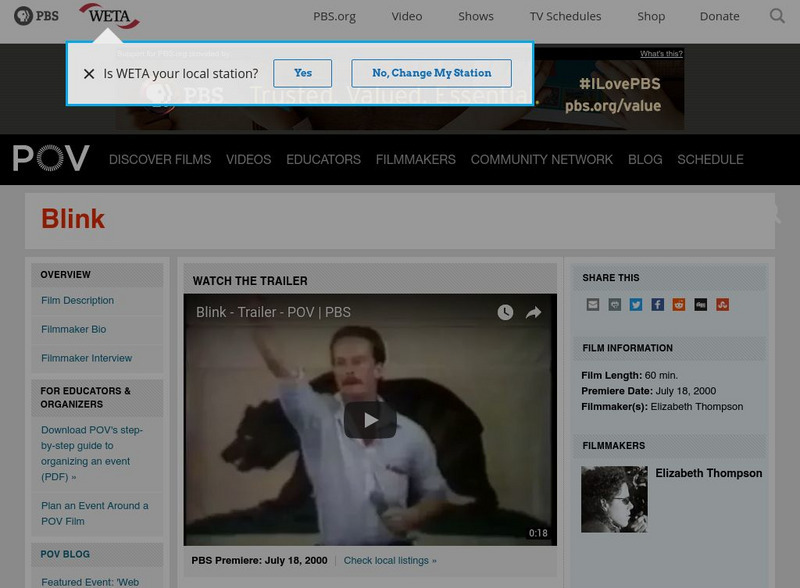The image size is (800, 588).
Task: Open the Shop menu item
Action: tap(651, 16)
